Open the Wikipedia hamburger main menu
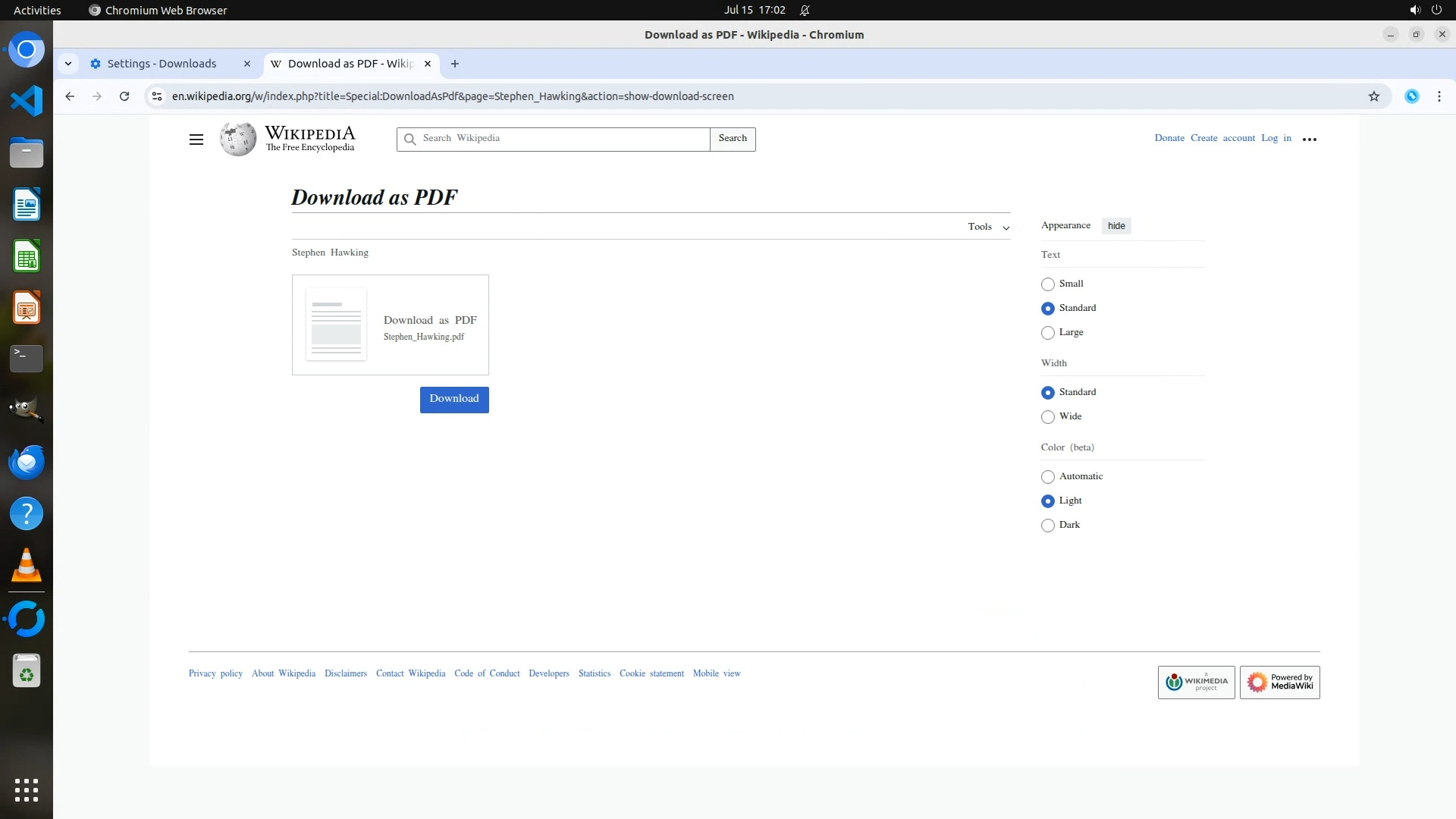1456x819 pixels. [196, 140]
